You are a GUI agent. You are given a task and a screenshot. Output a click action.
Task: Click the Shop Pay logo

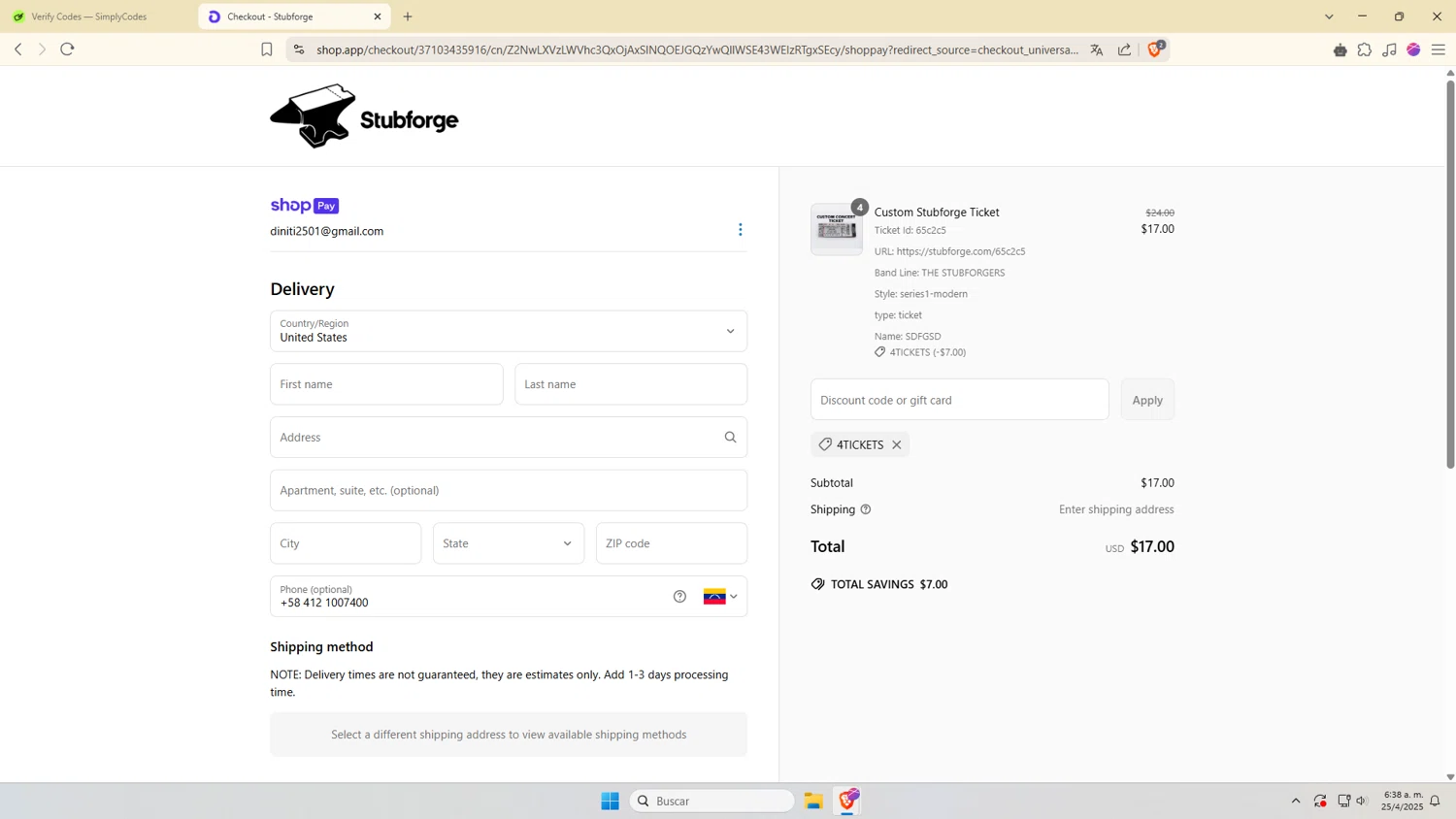coord(305,206)
